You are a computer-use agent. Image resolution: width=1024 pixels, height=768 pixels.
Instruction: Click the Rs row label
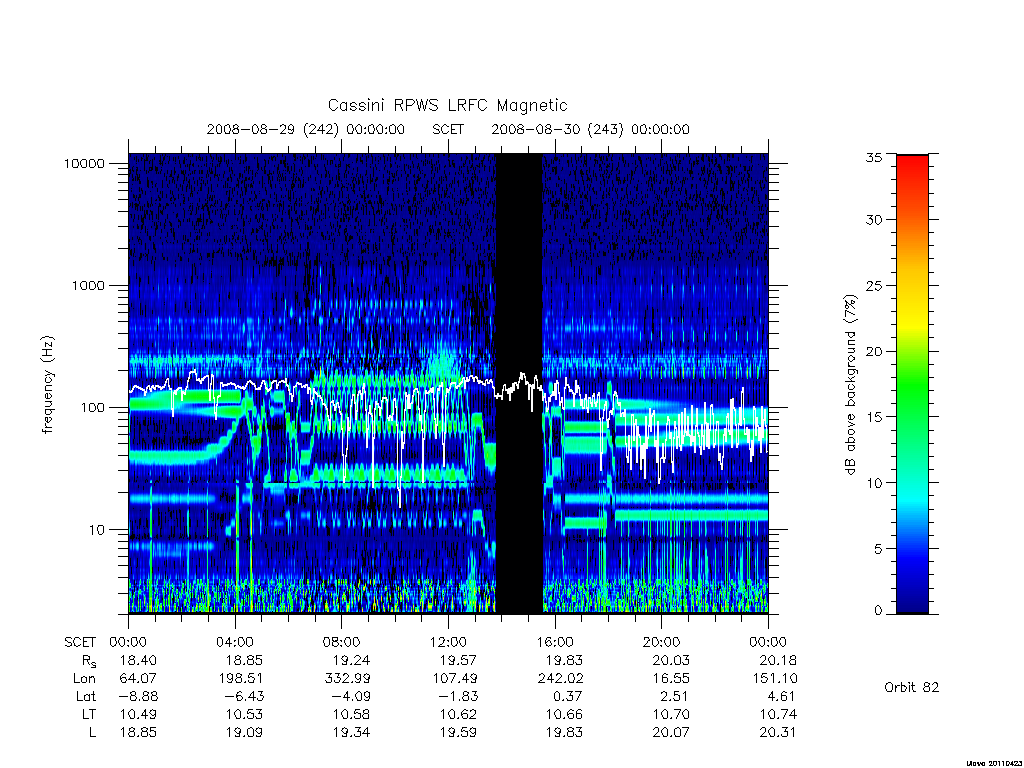click(89, 661)
